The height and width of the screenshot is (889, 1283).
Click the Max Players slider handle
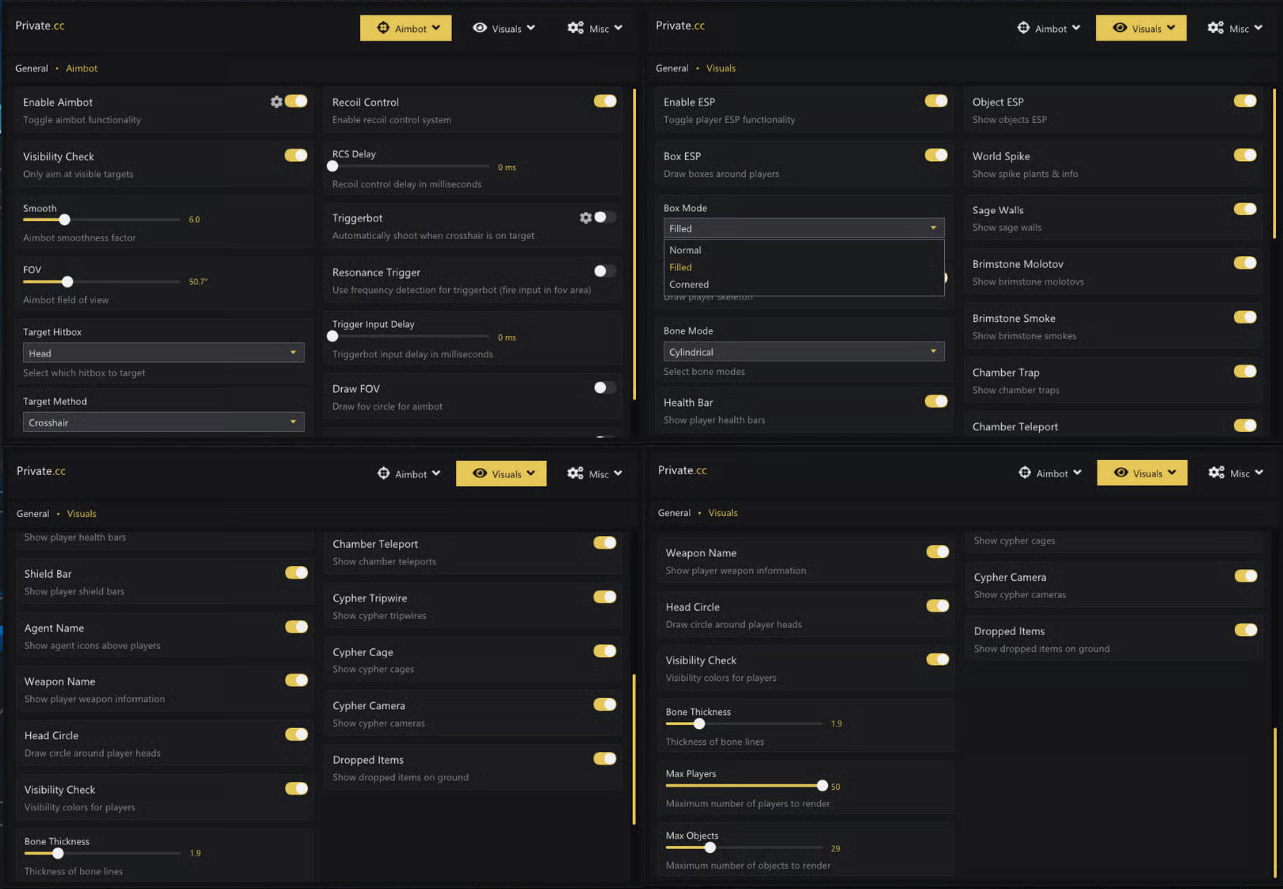(822, 786)
